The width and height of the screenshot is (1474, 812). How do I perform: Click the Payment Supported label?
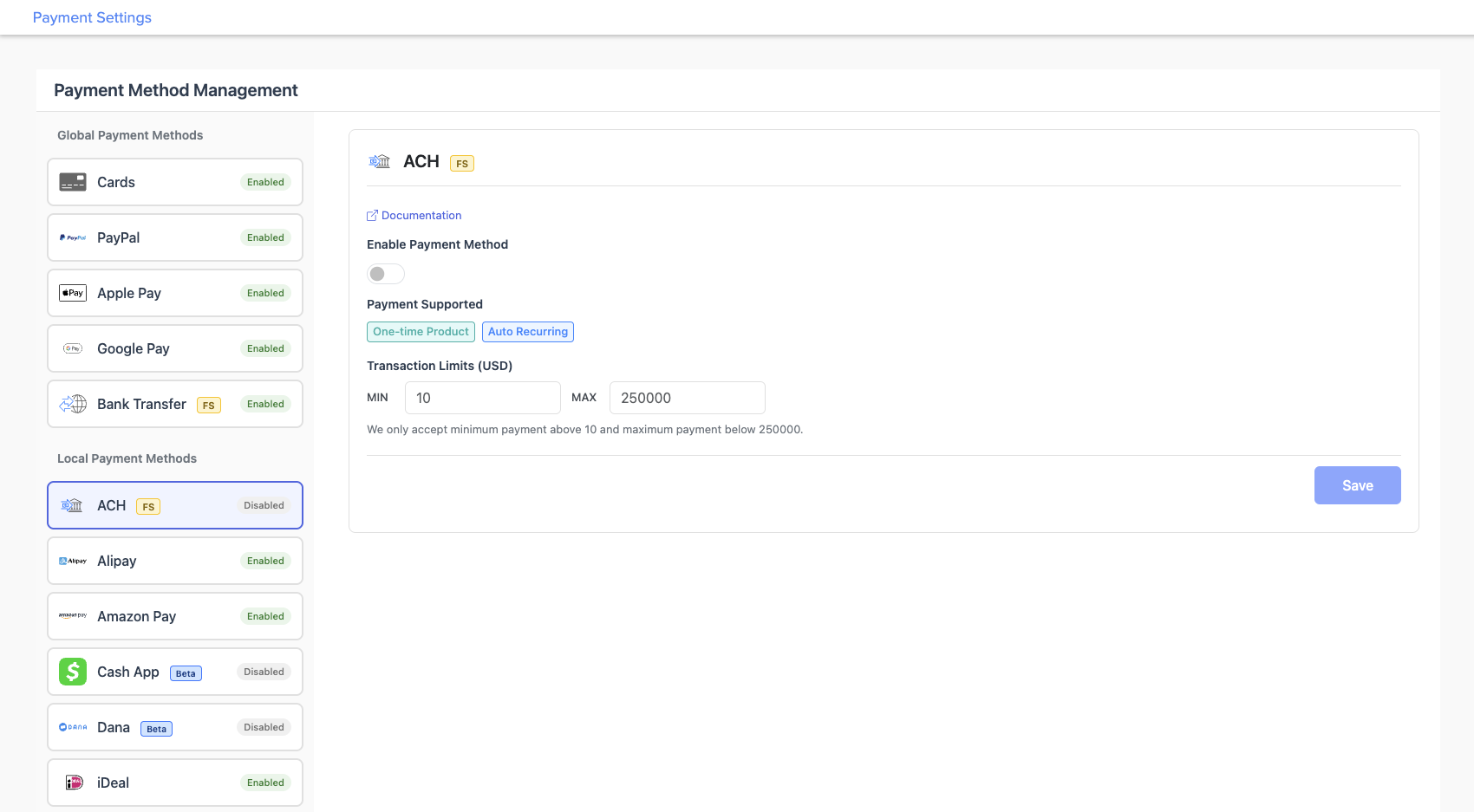(x=425, y=304)
